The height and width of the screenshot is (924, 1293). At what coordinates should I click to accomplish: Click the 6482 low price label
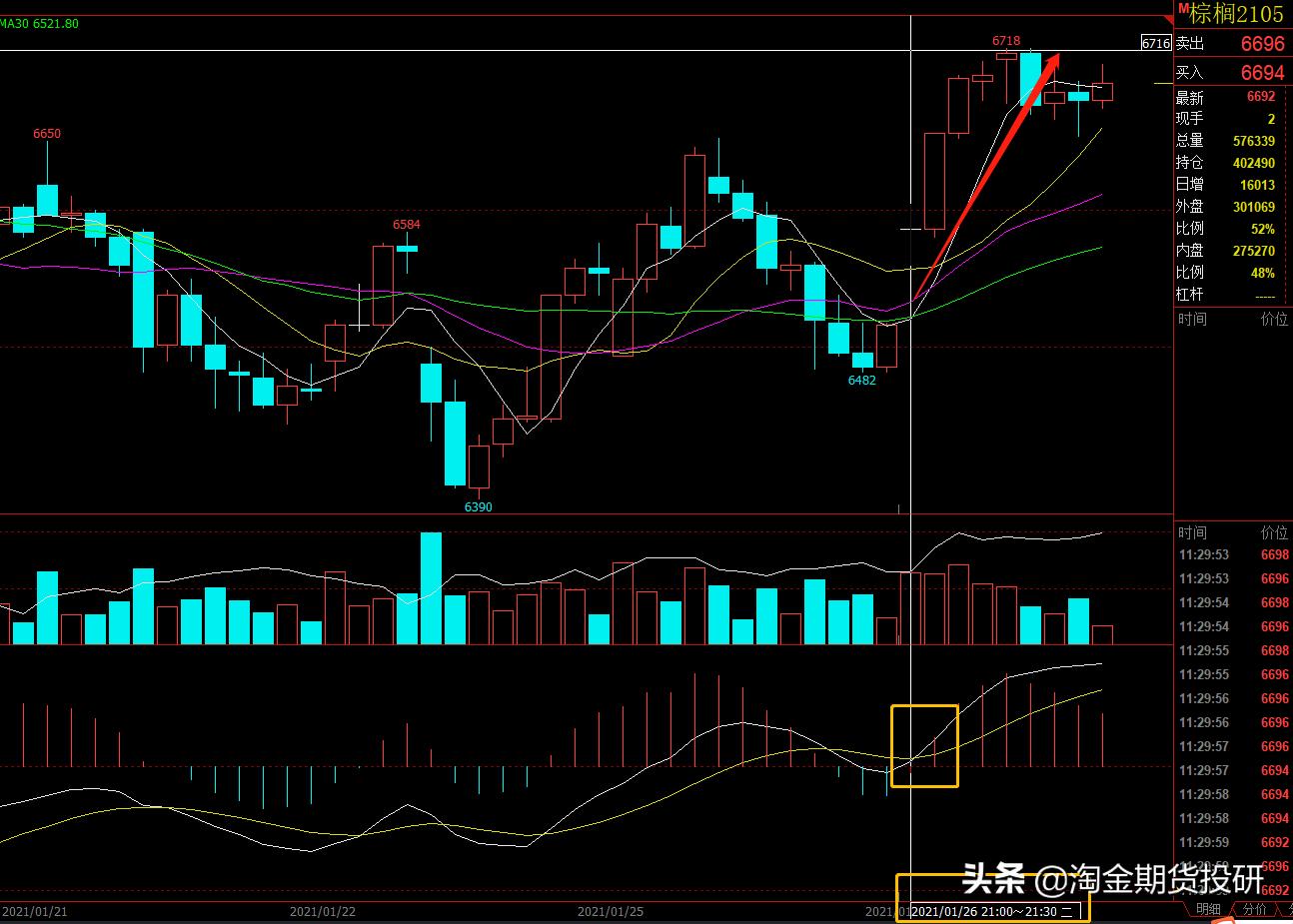[x=862, y=381]
